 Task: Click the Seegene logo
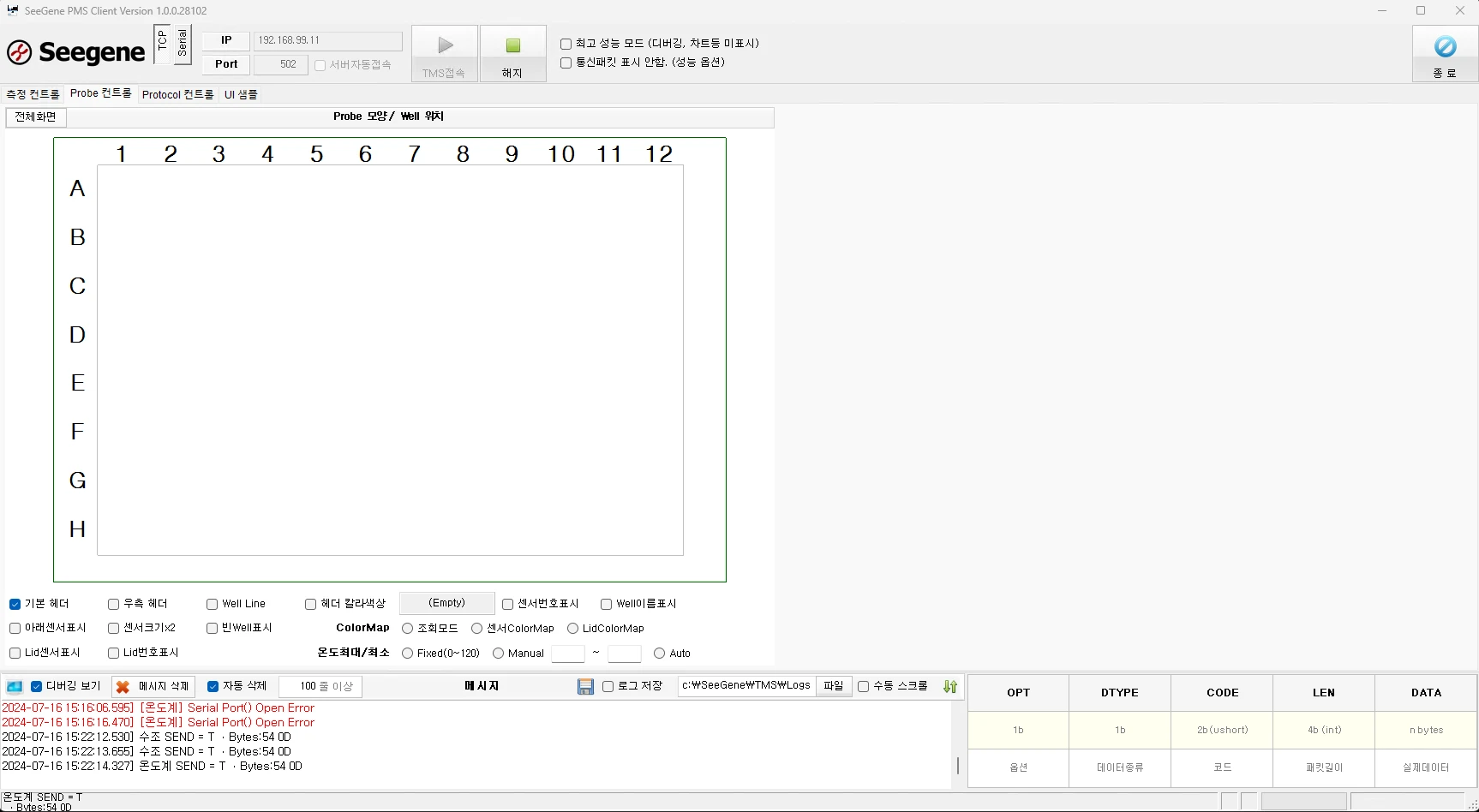[x=76, y=52]
